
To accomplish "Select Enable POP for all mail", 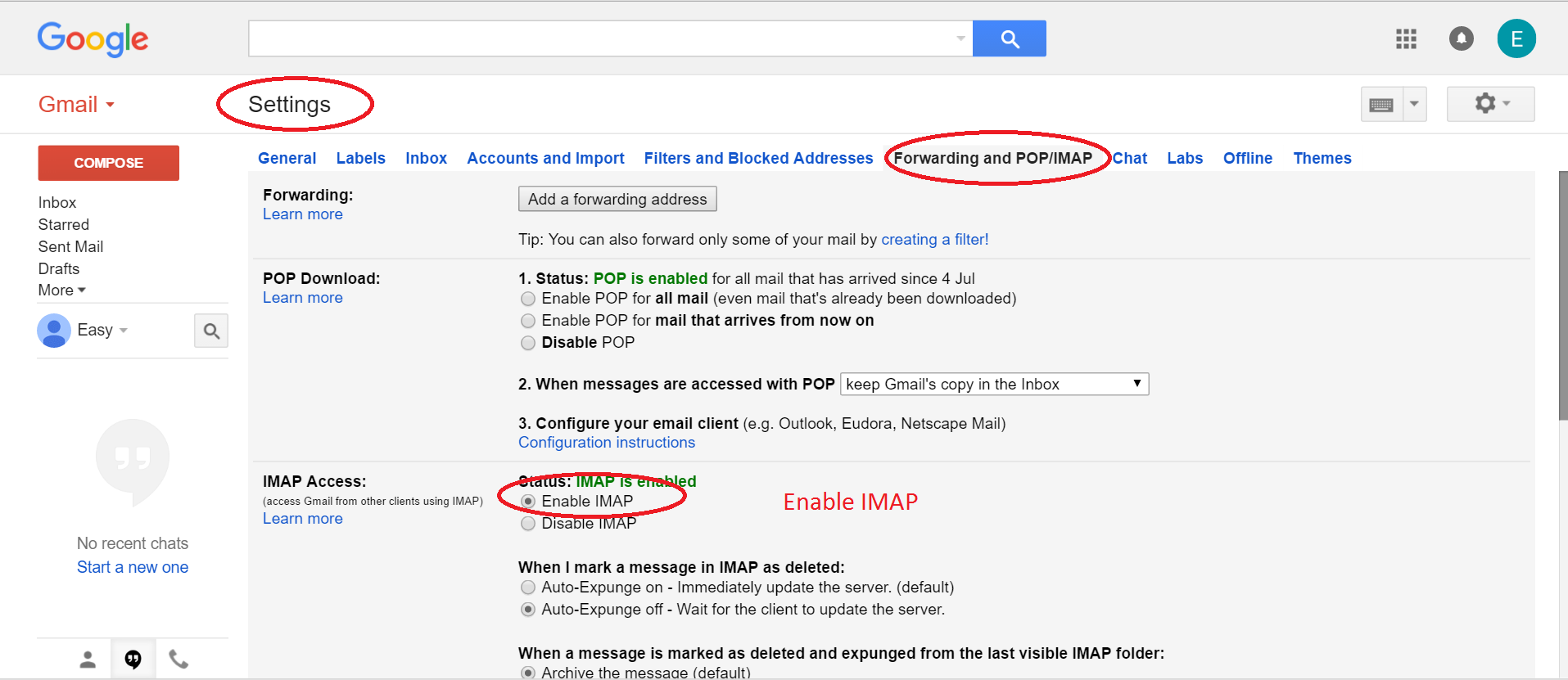I will 528,299.
